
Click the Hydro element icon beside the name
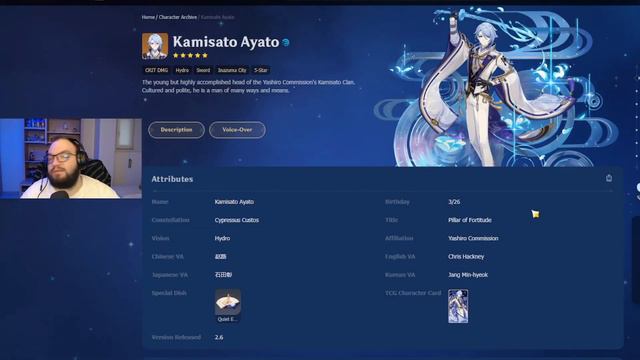(x=286, y=42)
